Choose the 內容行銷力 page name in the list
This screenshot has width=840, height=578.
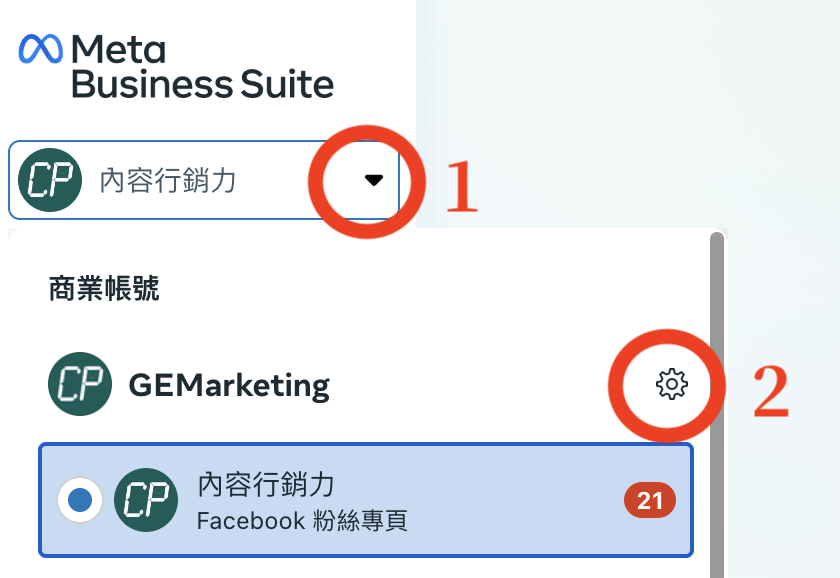click(x=266, y=484)
